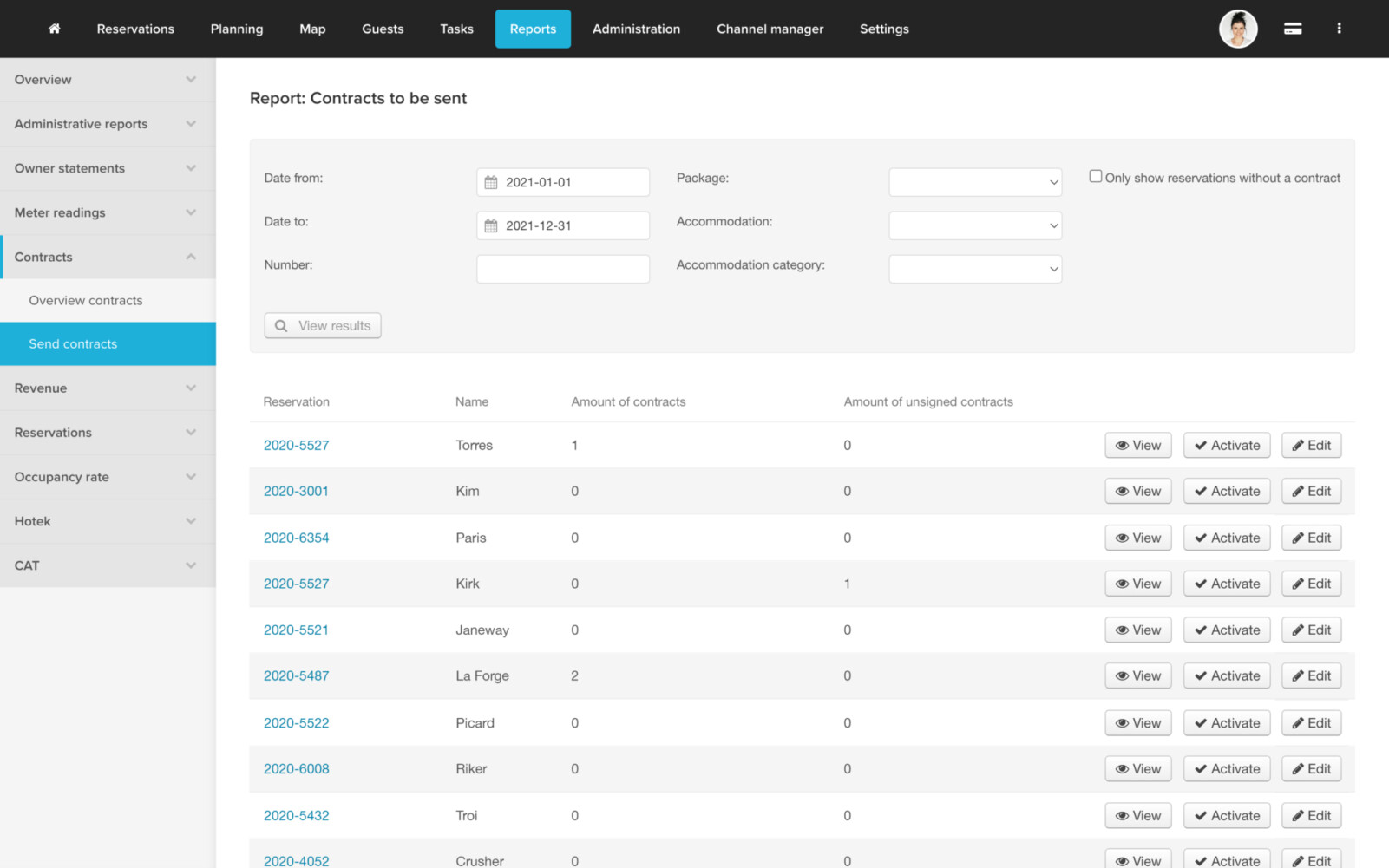View the Torres reservation contract

[x=1137, y=446]
